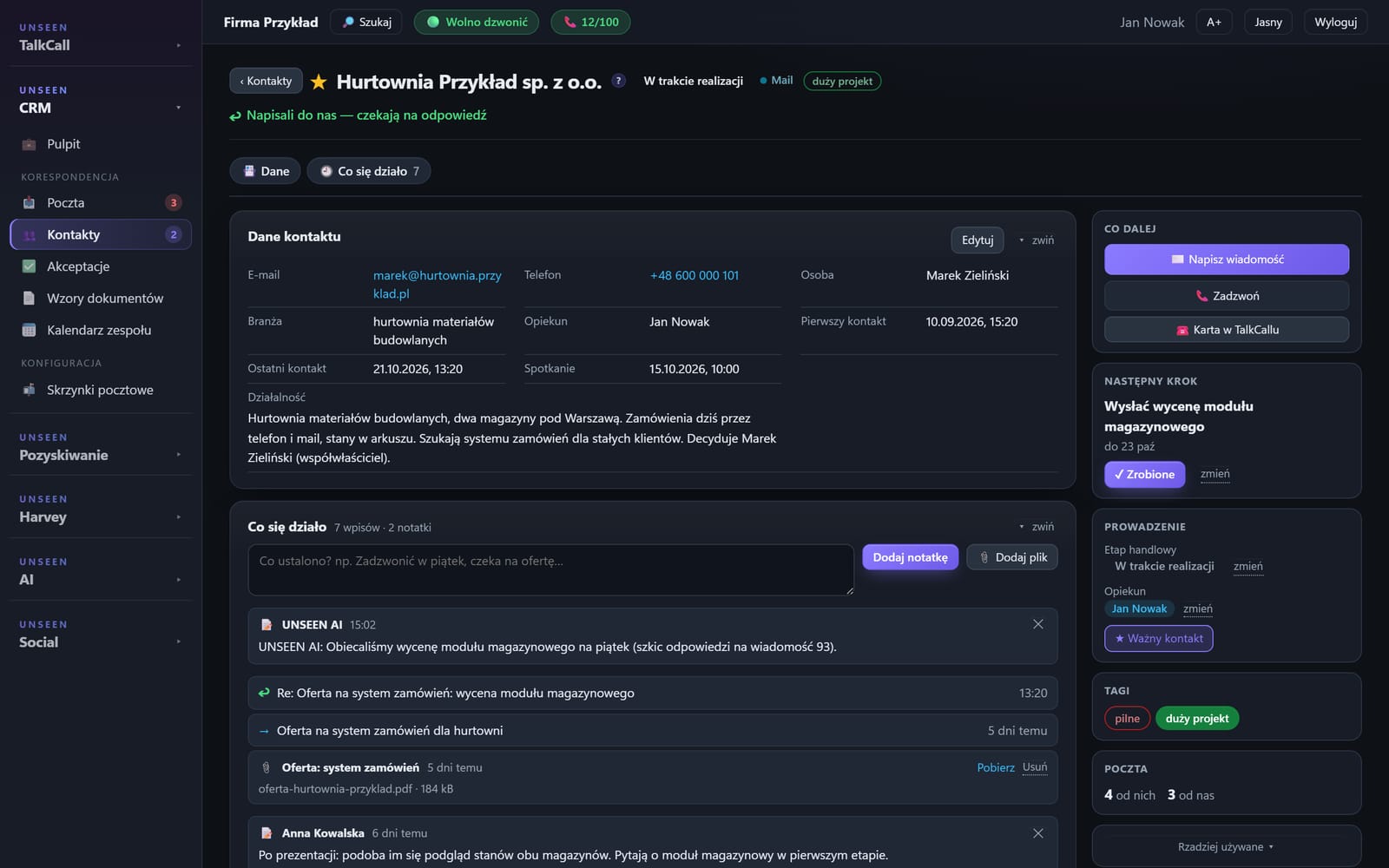Toggle the Ważny kontakt star marker
The height and width of the screenshot is (868, 1389).
(x=1158, y=638)
